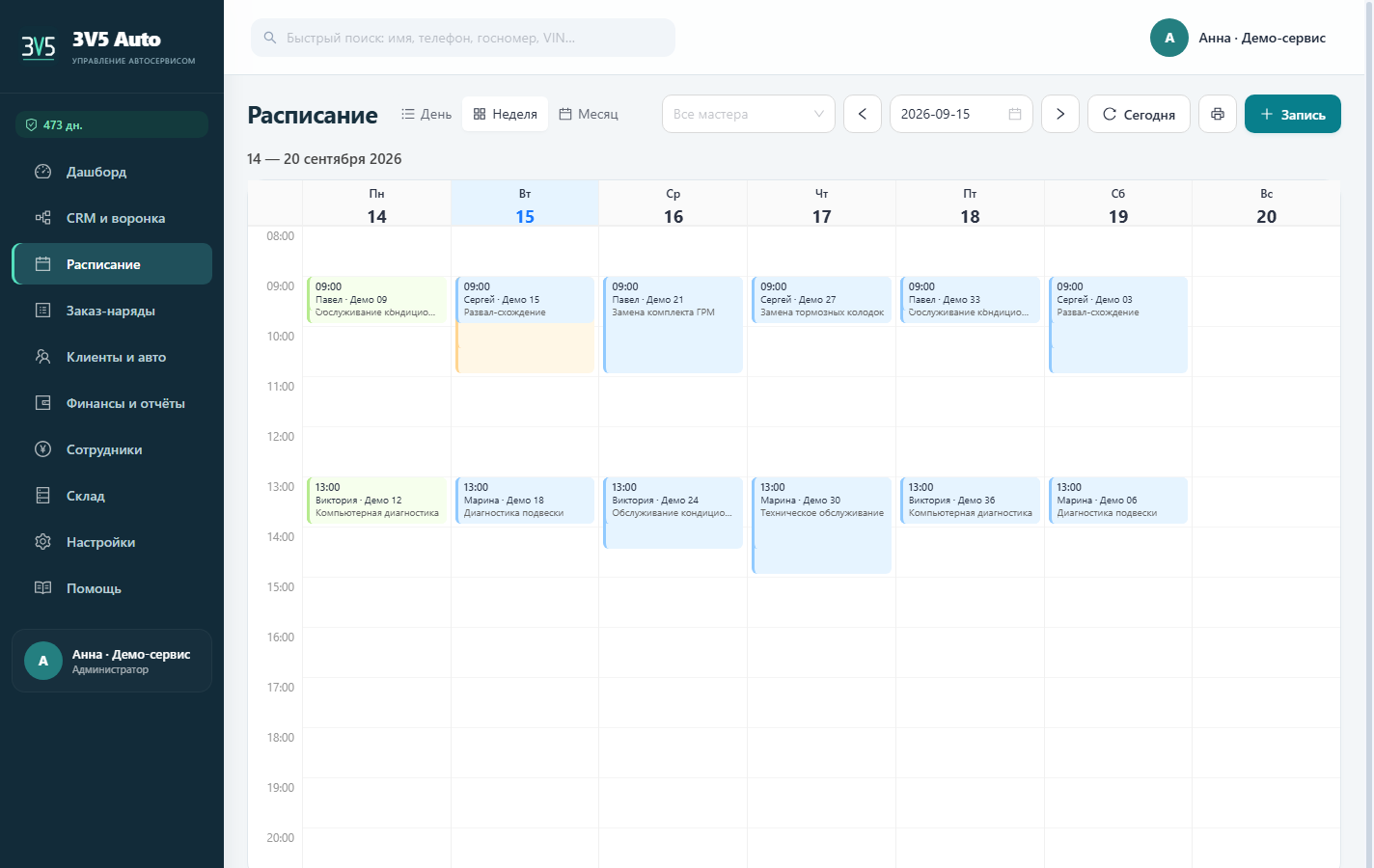Click the Склад warehouse icon

point(42,496)
